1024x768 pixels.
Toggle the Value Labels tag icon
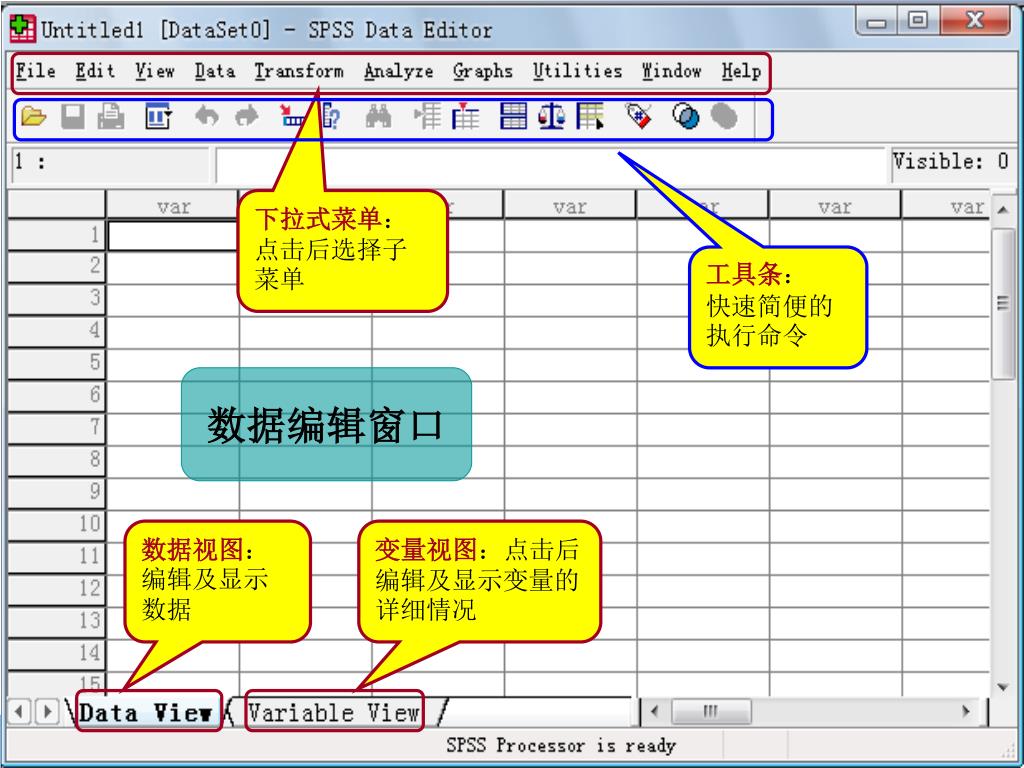click(x=638, y=116)
